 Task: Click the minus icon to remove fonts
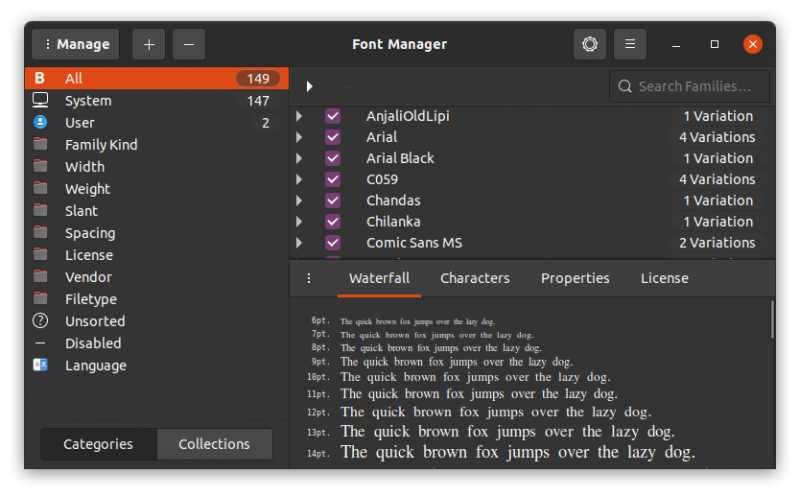tap(189, 44)
